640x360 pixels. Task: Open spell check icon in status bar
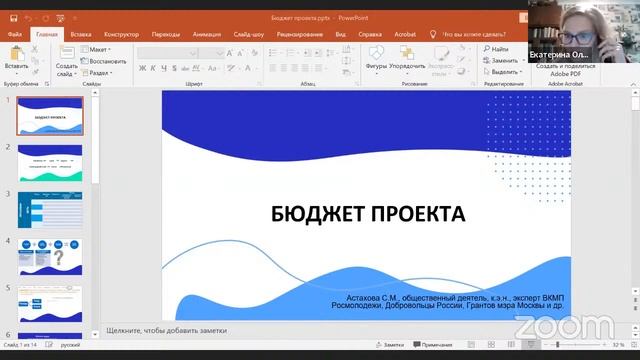tap(49, 345)
